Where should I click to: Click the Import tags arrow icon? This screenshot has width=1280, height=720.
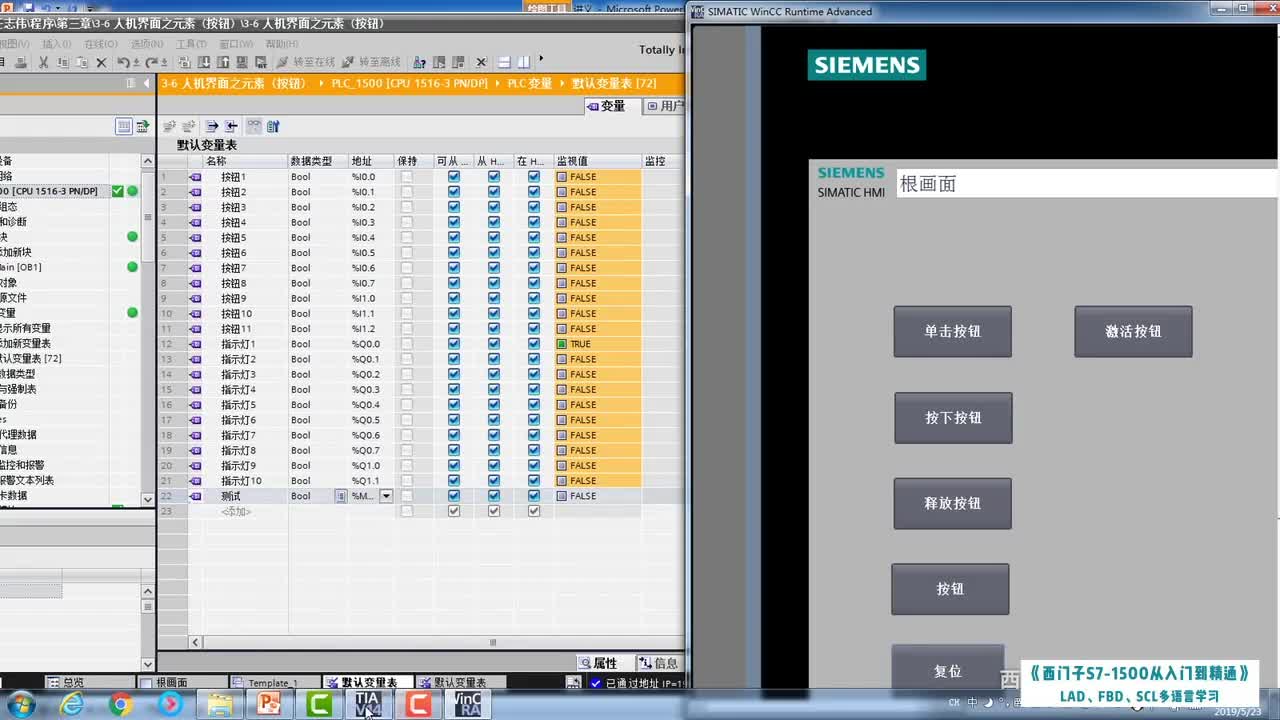click(231, 126)
